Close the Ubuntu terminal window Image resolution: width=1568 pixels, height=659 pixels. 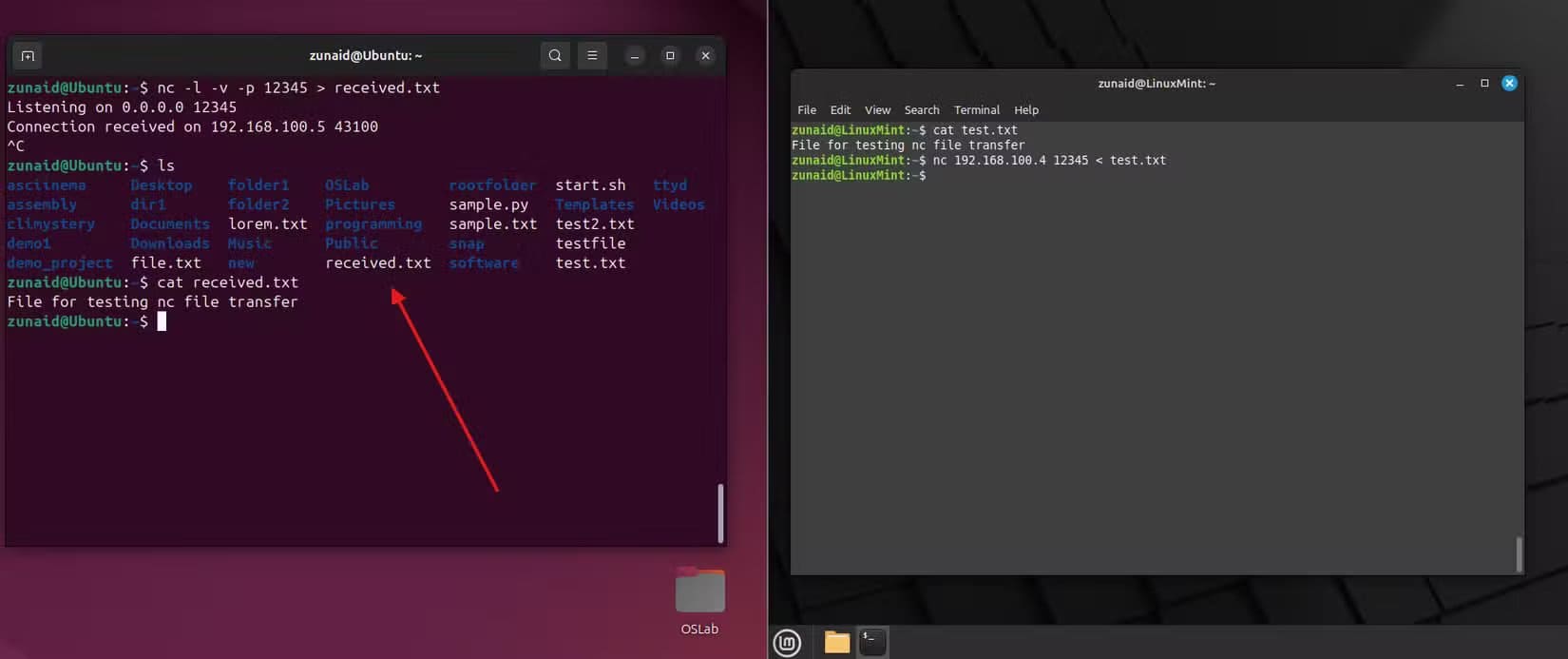[705, 56]
